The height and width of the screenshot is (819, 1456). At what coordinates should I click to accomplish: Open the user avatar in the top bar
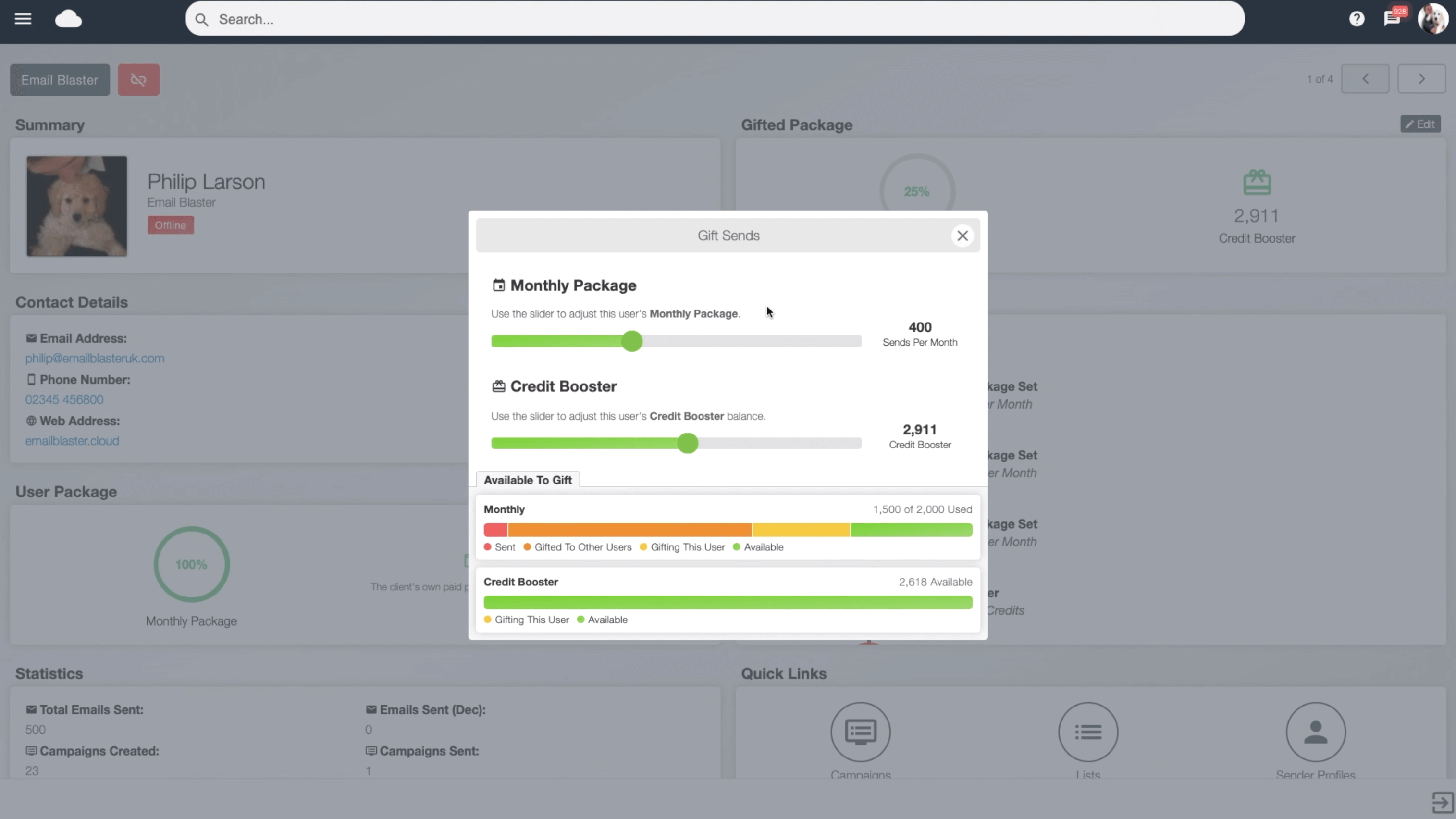click(1433, 19)
